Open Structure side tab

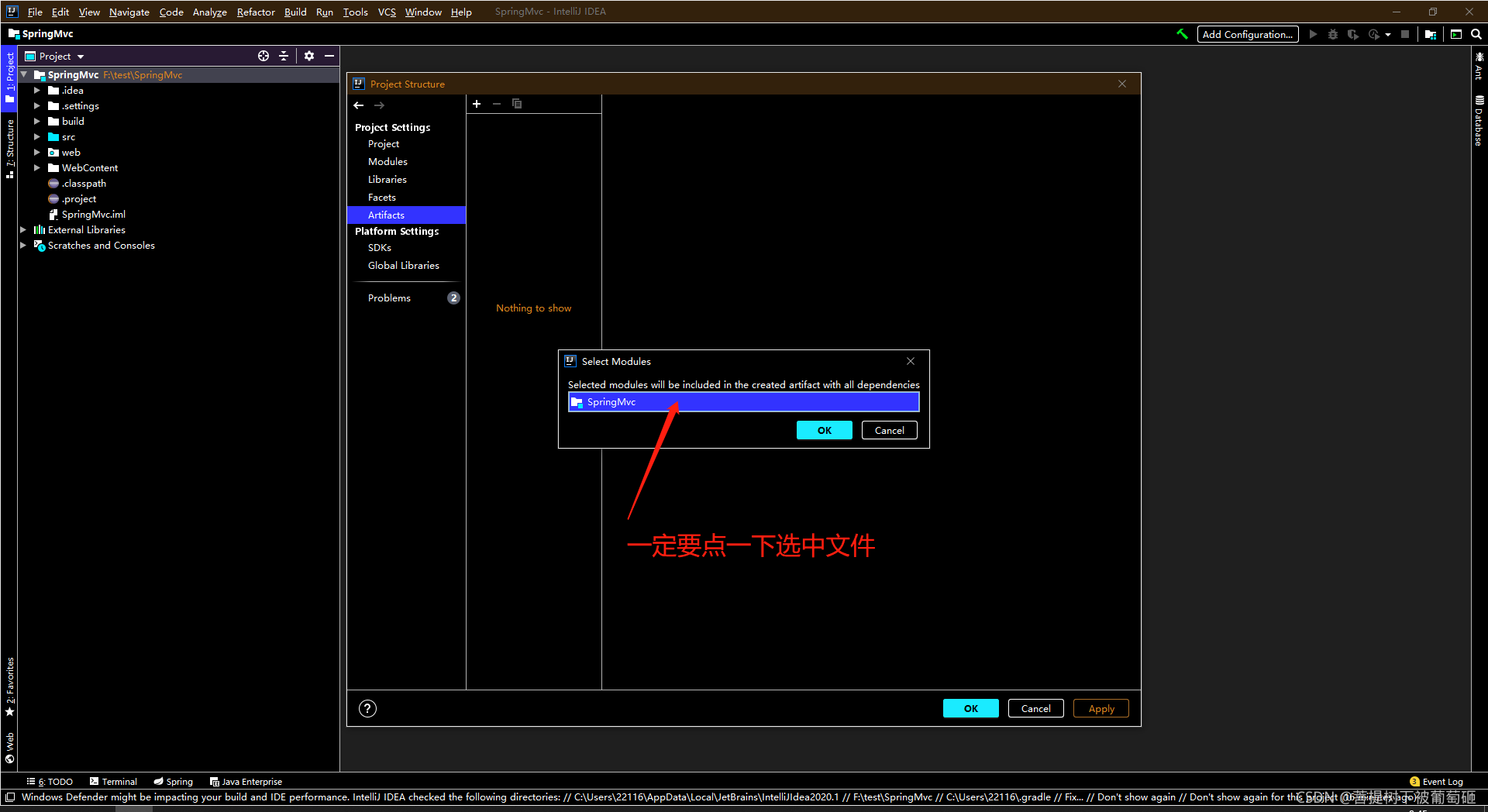10,149
